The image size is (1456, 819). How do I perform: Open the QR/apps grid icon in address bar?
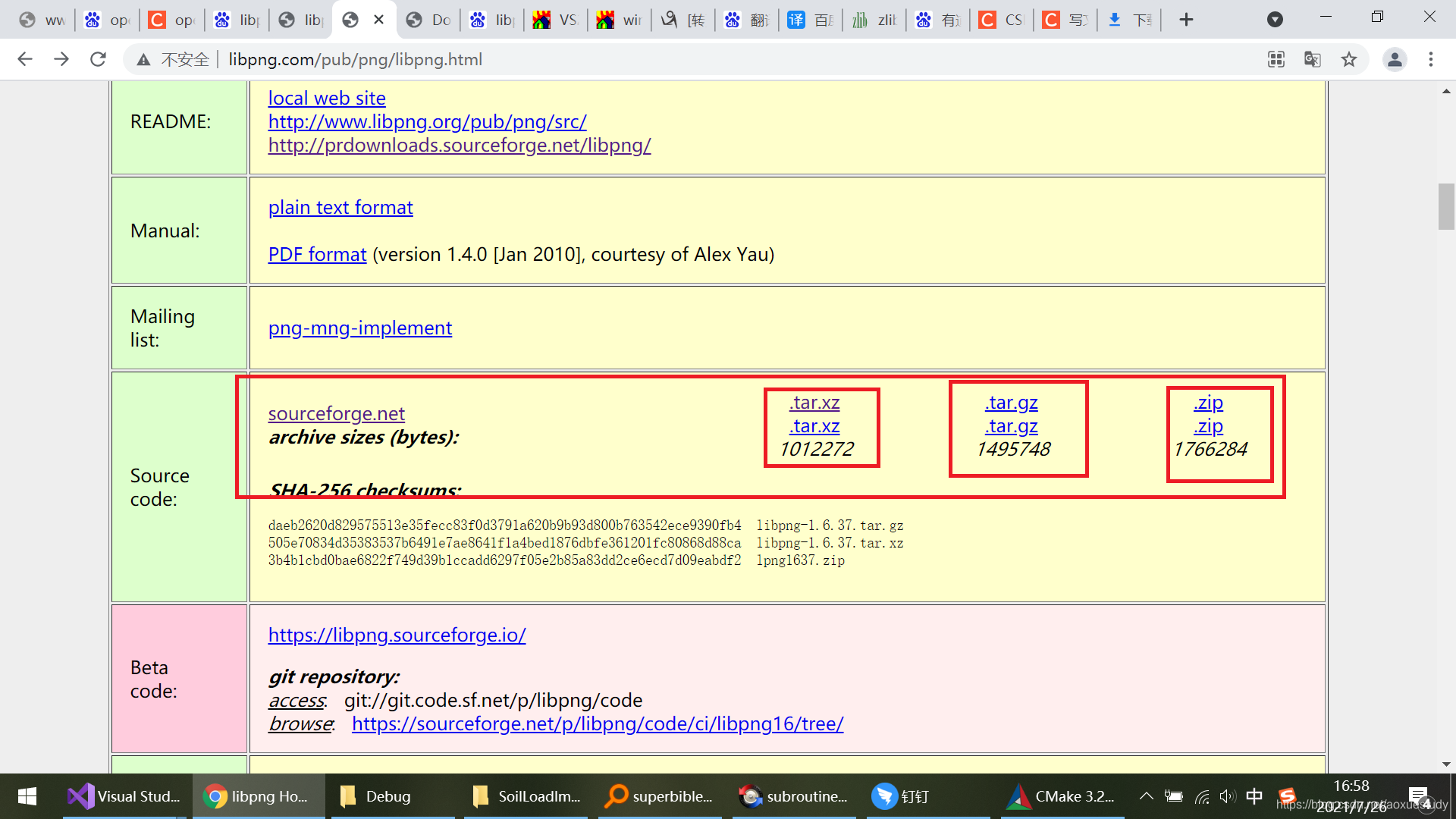[1276, 59]
